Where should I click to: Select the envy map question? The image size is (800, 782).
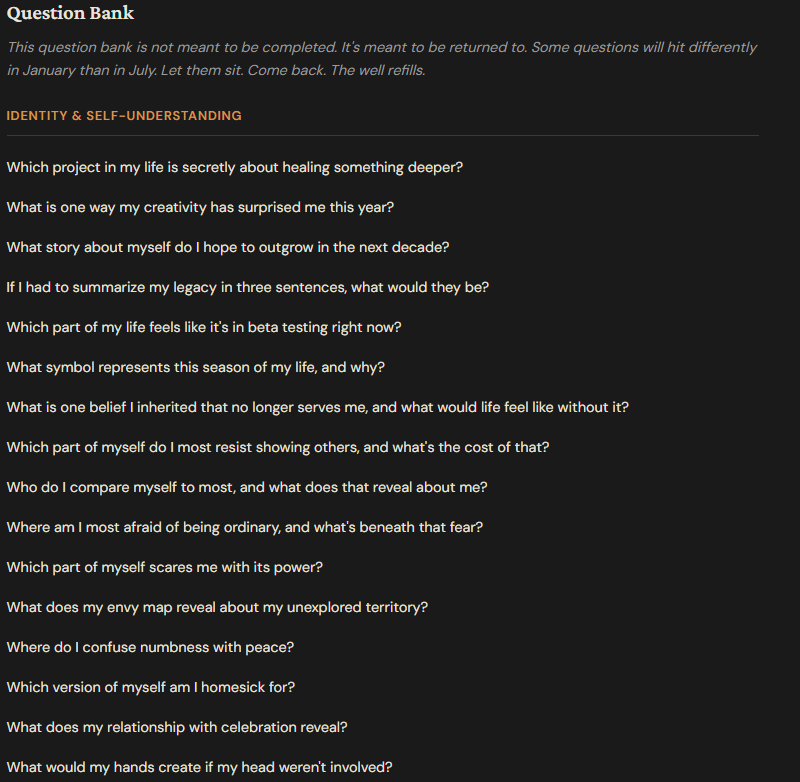[x=217, y=607]
